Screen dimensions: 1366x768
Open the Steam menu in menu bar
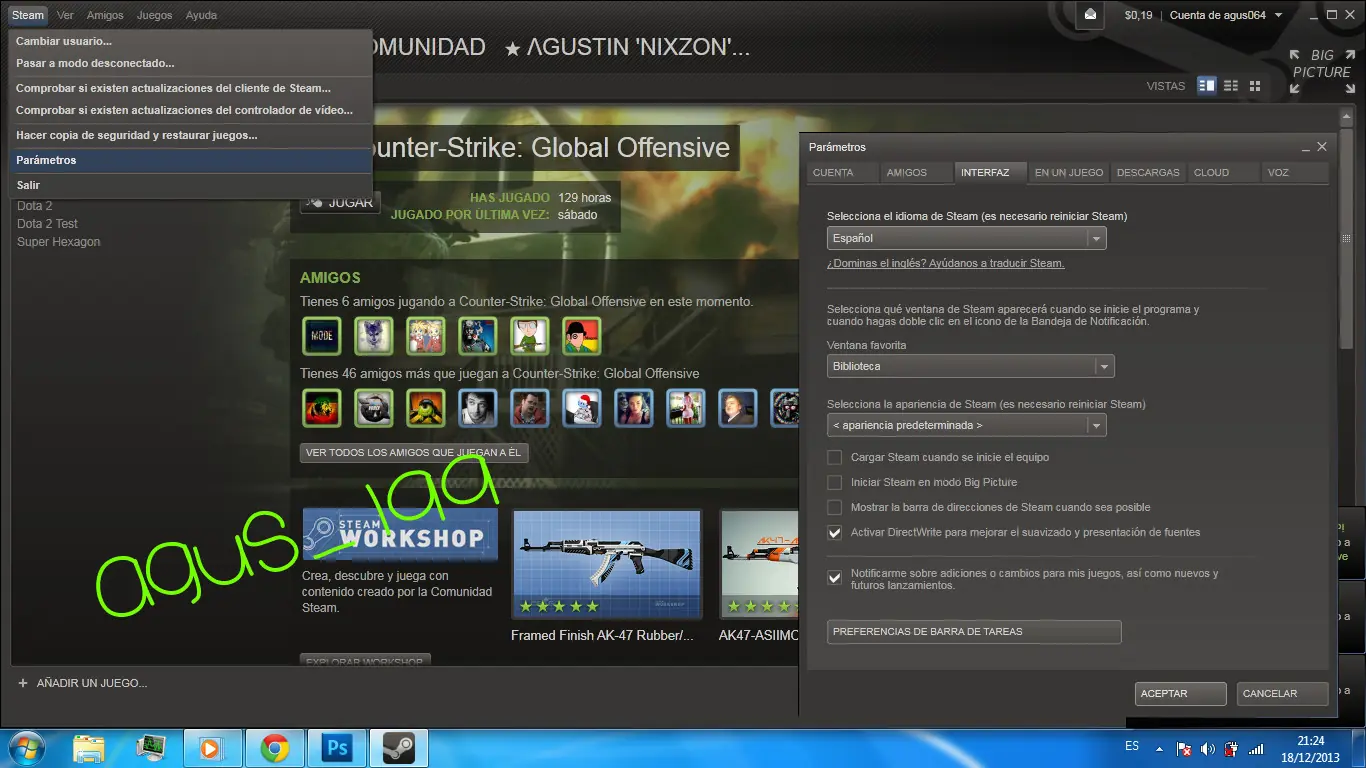point(28,15)
